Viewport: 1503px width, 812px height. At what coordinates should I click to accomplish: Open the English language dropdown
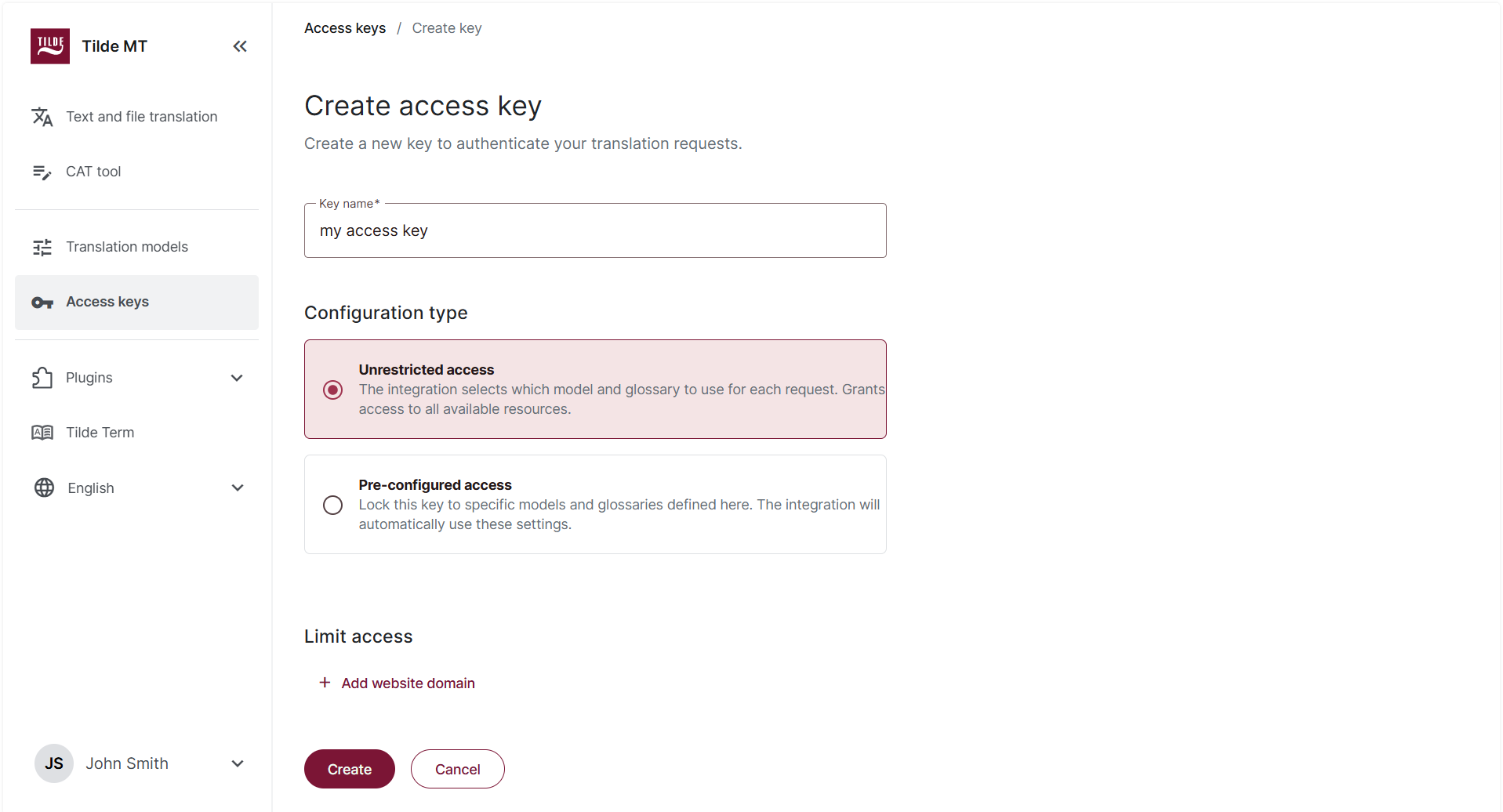(x=237, y=488)
